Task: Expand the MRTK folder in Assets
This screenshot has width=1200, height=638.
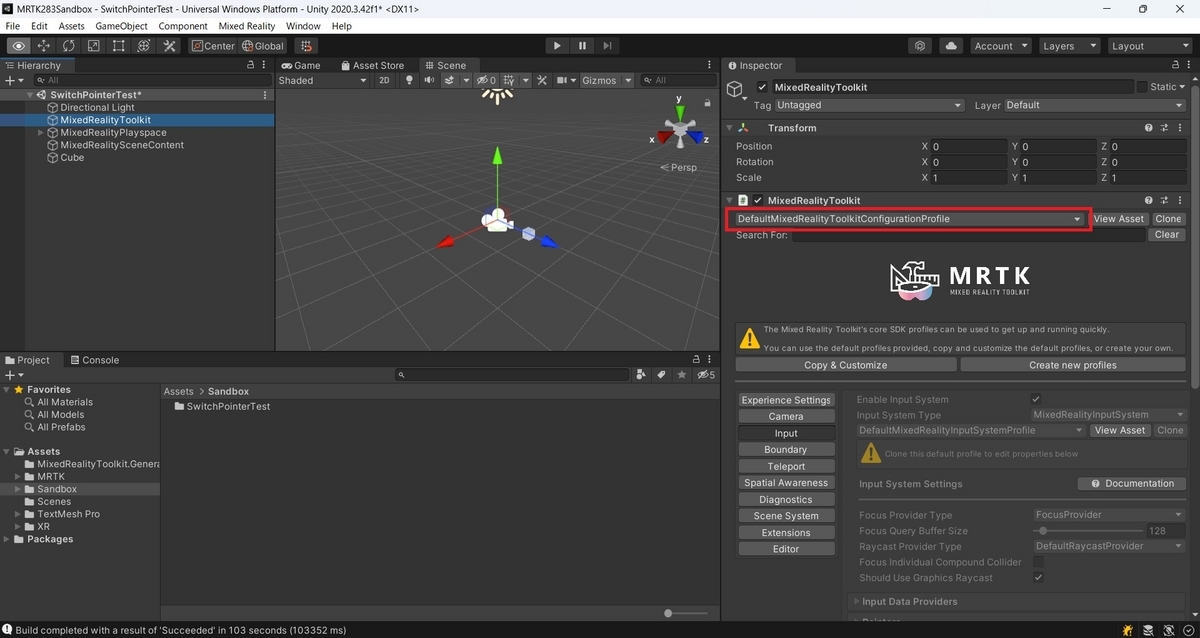Action: (x=19, y=477)
